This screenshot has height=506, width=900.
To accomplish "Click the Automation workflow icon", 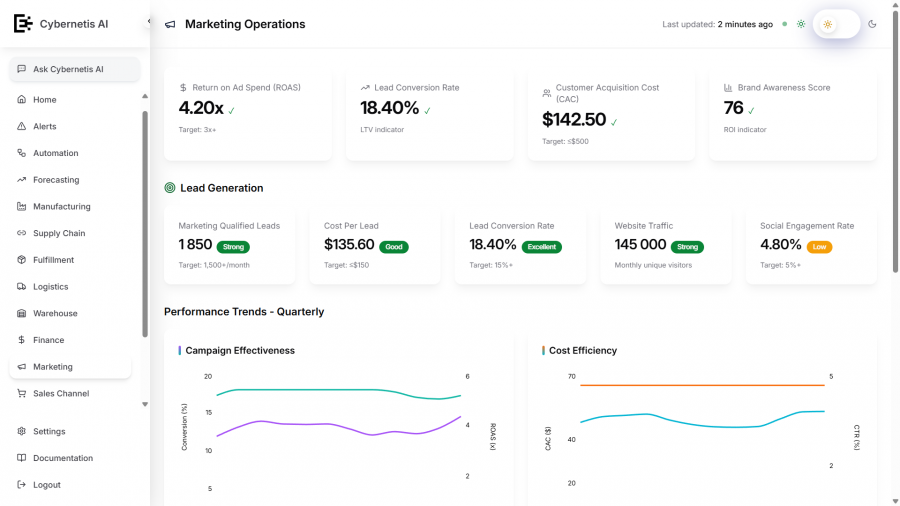I will point(22,153).
